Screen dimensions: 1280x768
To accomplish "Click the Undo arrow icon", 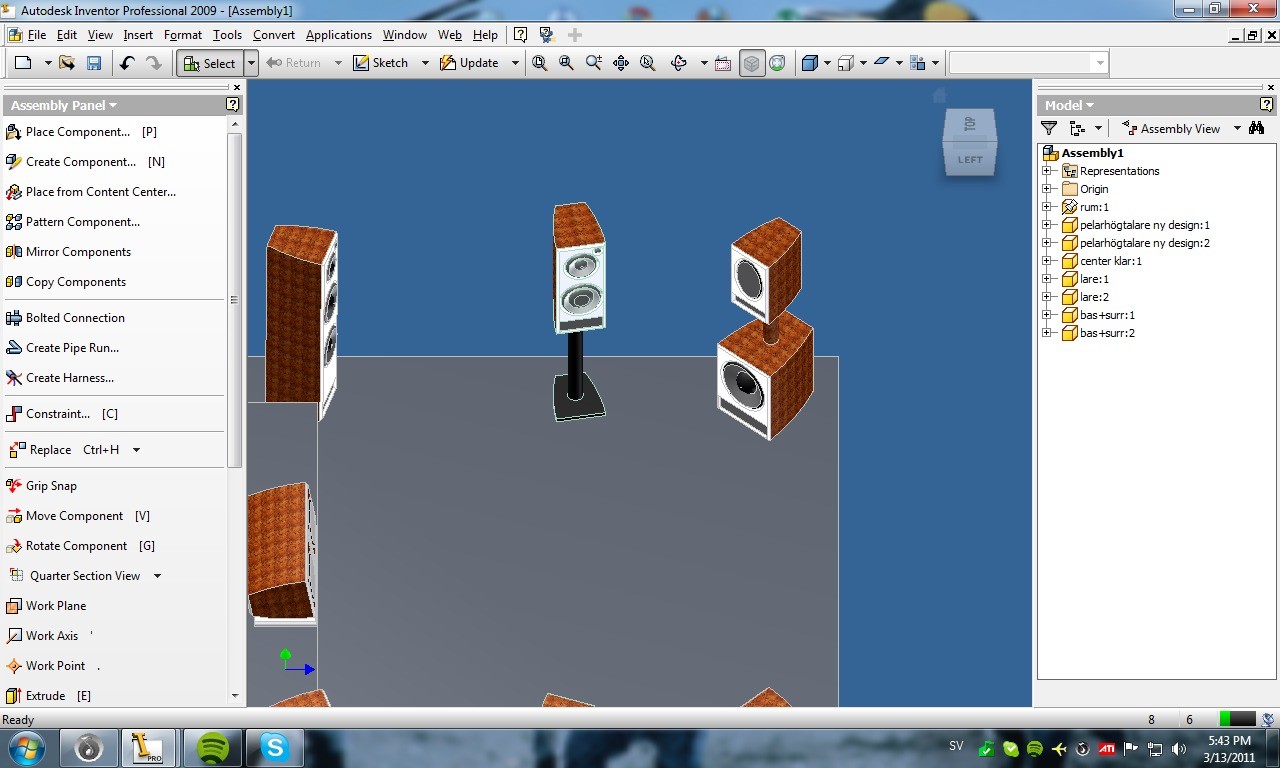I will (x=127, y=63).
